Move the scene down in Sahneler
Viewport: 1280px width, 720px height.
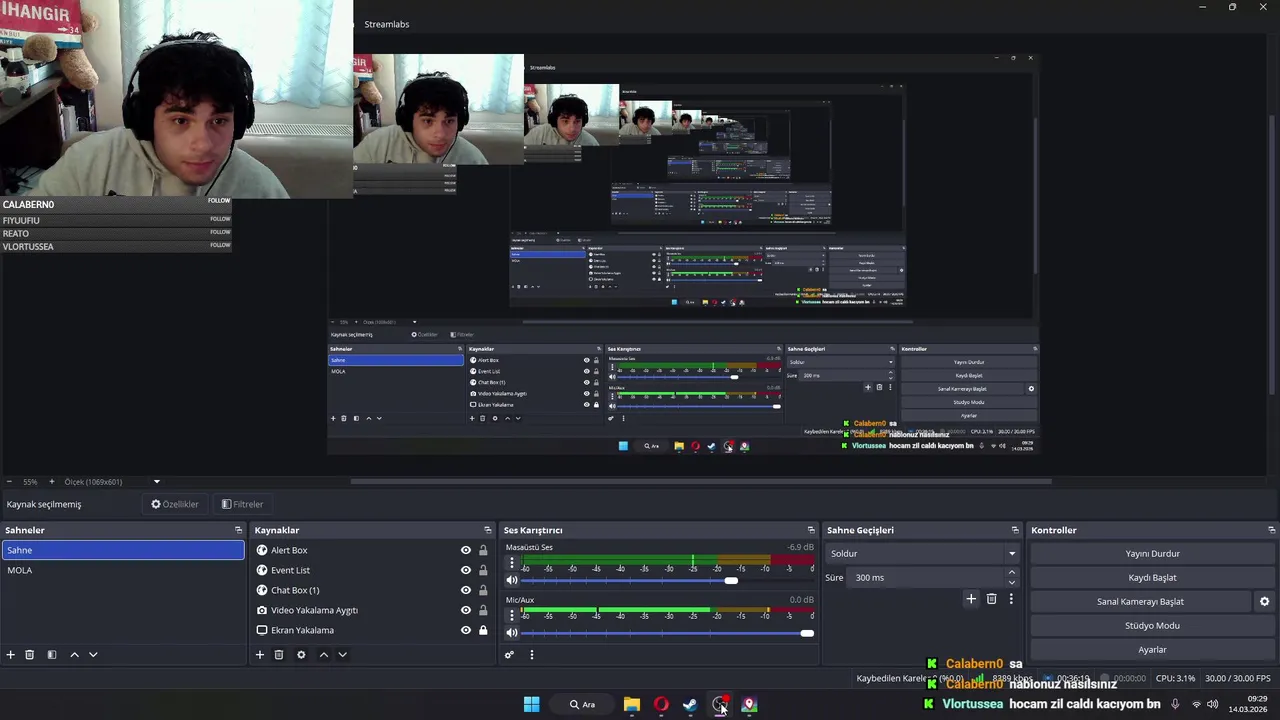point(93,655)
